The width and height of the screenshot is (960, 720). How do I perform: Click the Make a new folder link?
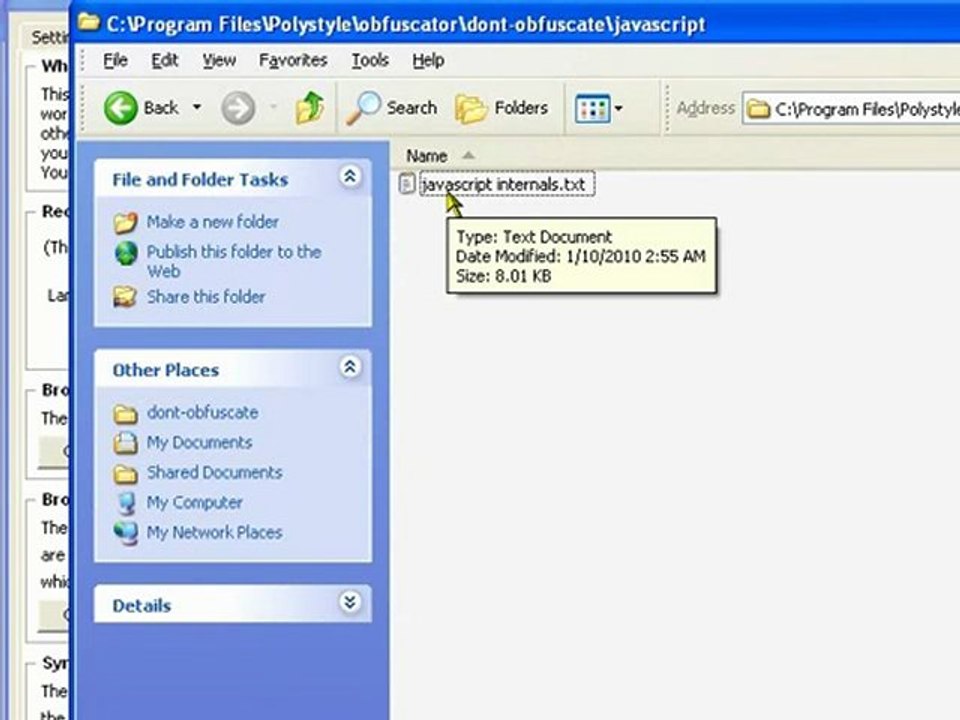[x=212, y=222]
